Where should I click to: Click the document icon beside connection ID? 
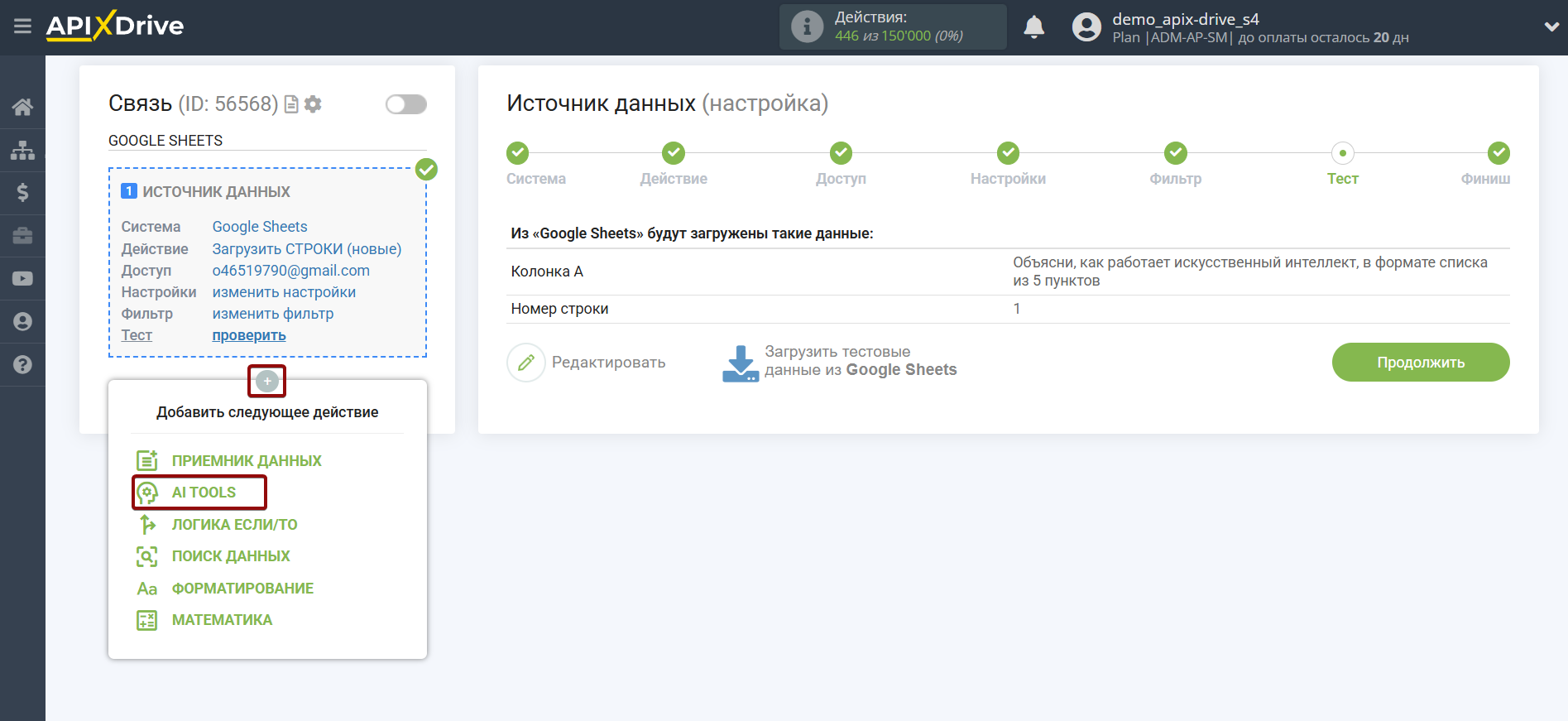[291, 104]
